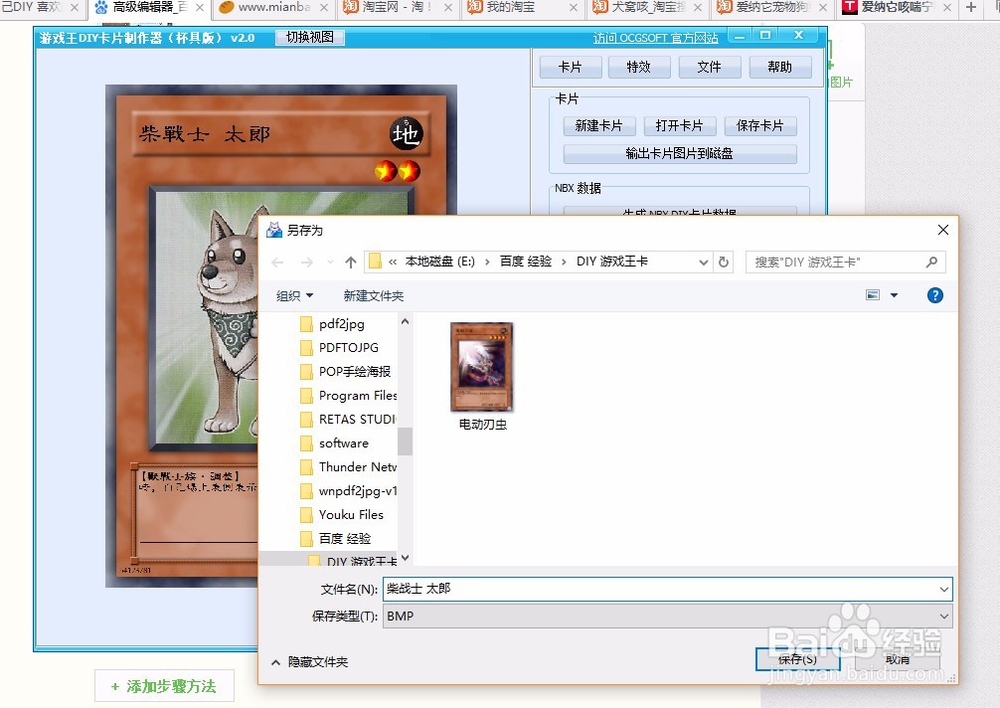Click the « breadcrumb overflow chevron

[392, 262]
